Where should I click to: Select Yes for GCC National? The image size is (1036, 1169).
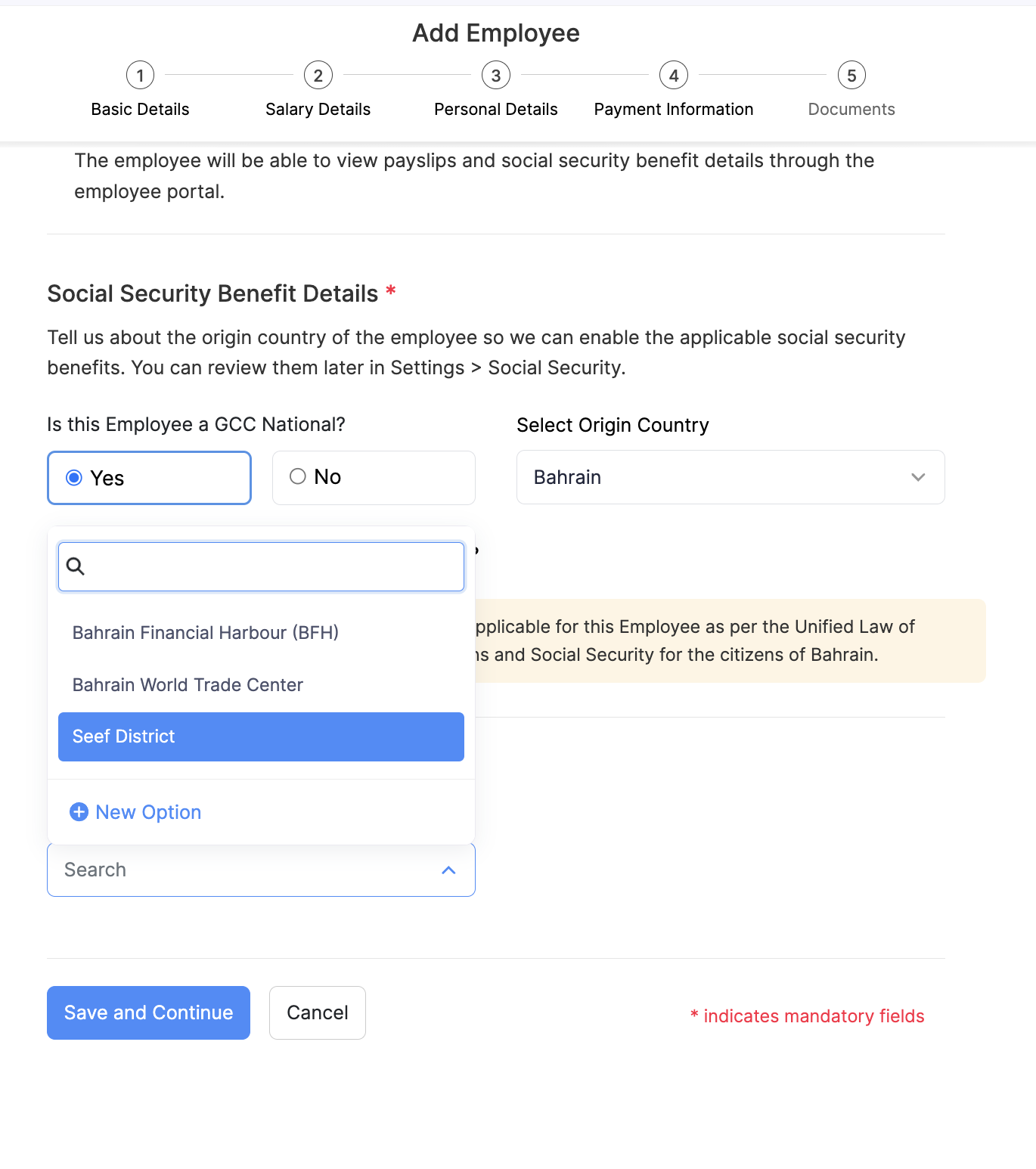tap(74, 478)
